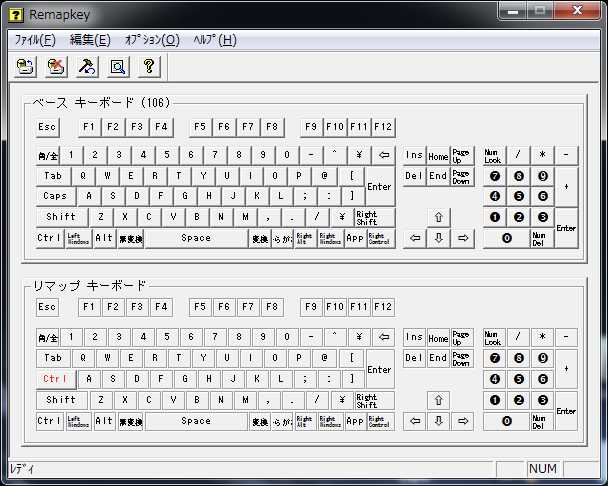Click NUM indicator in status bar
This screenshot has height=486, width=608.
[x=543, y=469]
